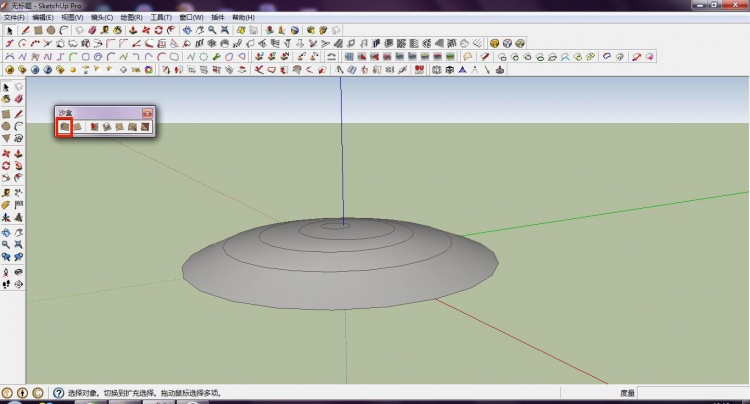Screen dimensions: 750x404
Task: Choose Rotate tool in the left palette
Action: (6, 165)
